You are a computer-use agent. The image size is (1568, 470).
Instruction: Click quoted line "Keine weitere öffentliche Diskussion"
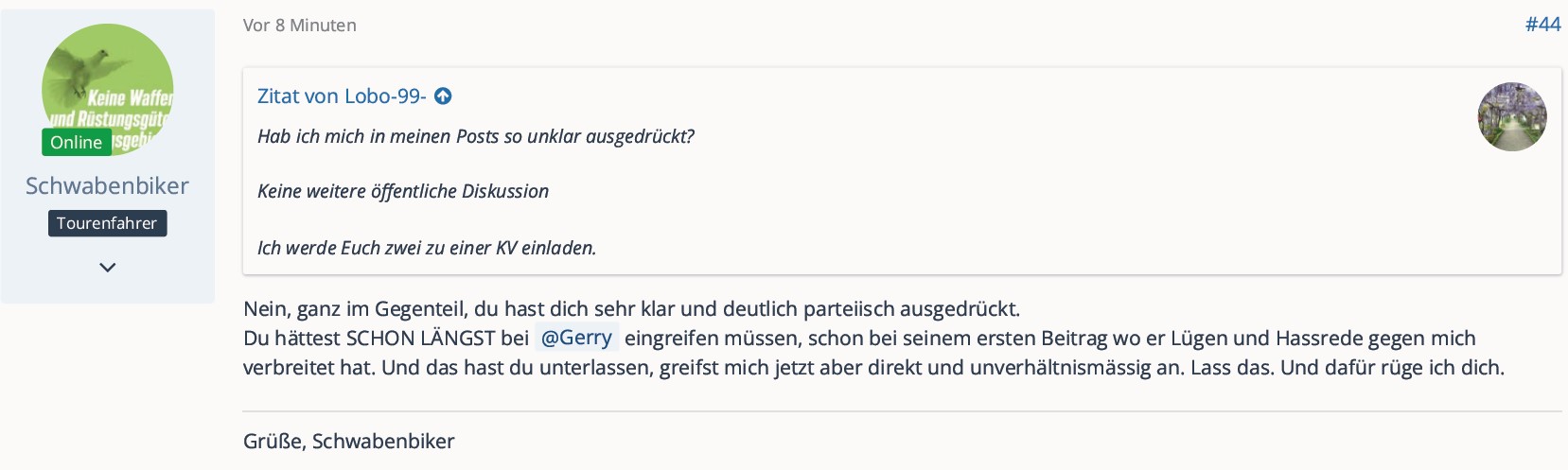click(x=402, y=191)
